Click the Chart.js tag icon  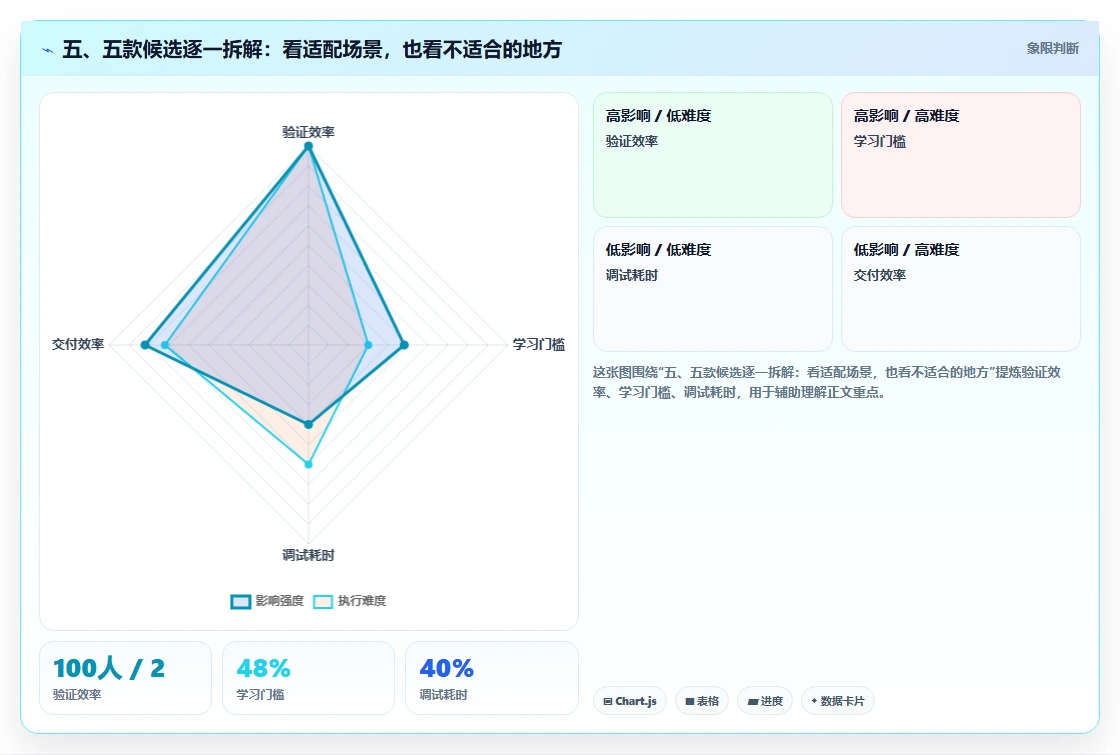tap(608, 701)
